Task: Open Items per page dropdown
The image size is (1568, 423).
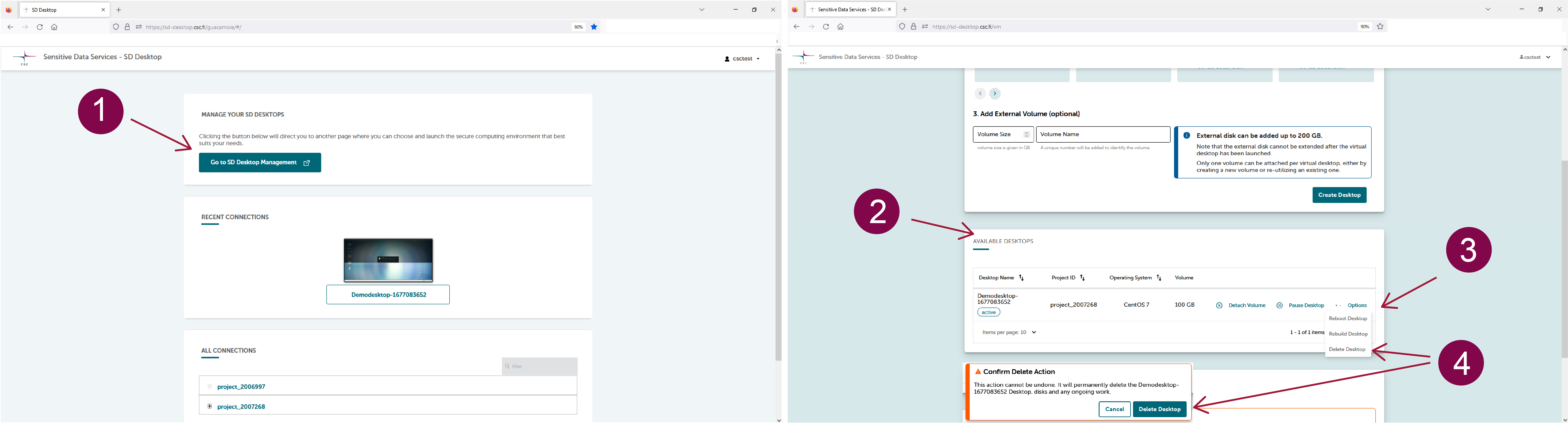Action: point(1009,332)
